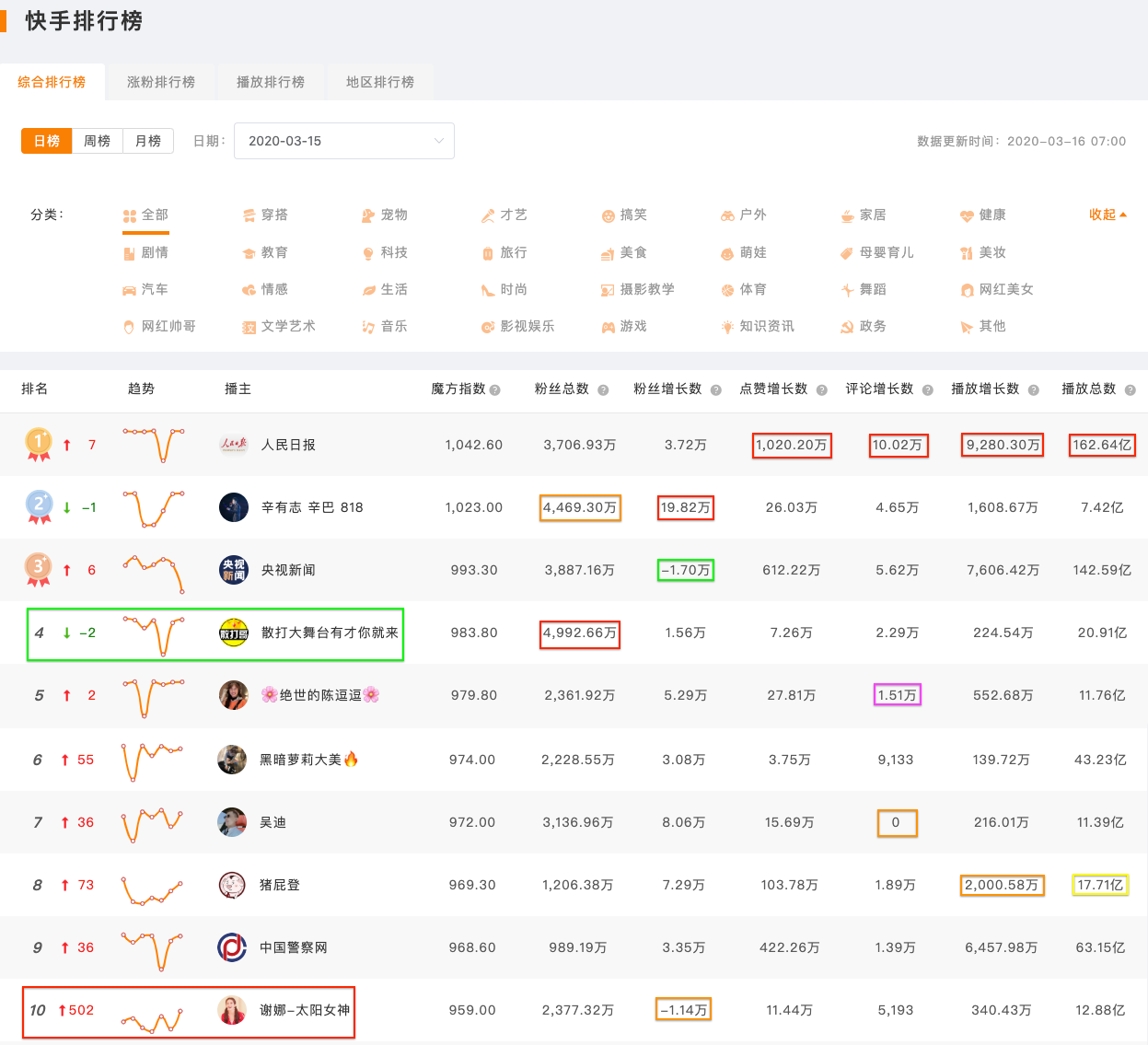Select the 旅行 luggage icon
1148x1045 pixels.
tap(488, 253)
